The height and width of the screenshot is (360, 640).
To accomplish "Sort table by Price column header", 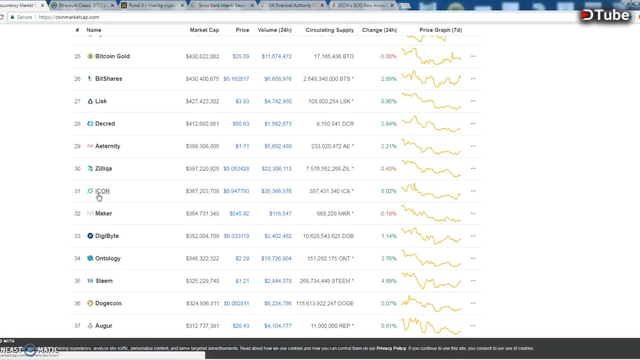I will point(242,30).
